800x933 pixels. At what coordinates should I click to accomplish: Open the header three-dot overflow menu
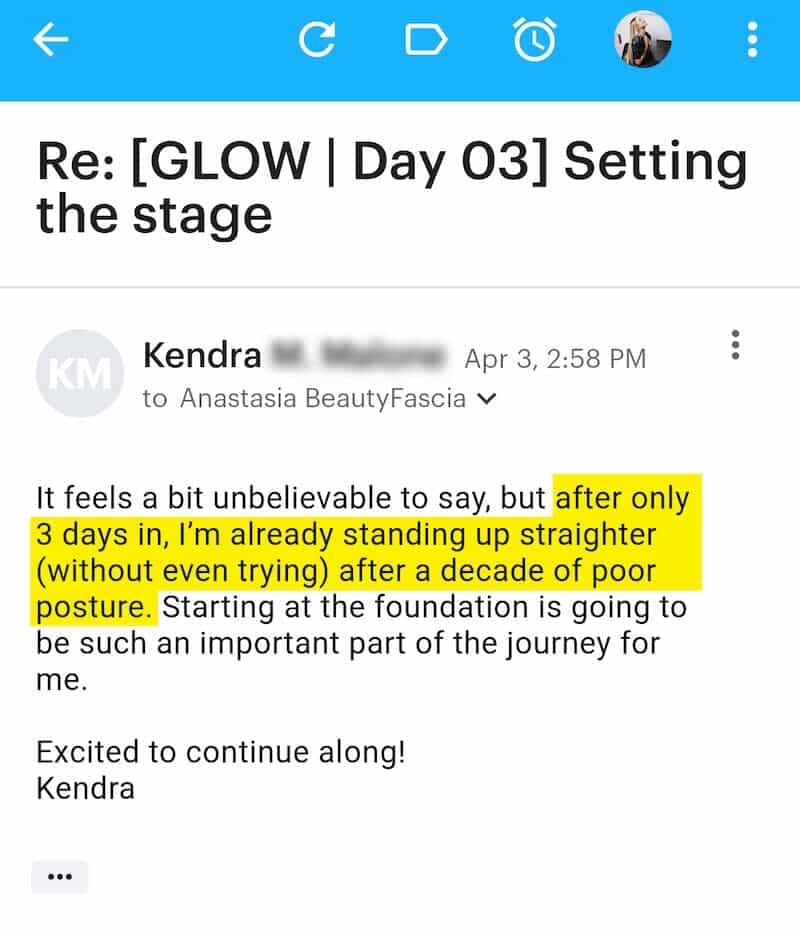[x=751, y=40]
